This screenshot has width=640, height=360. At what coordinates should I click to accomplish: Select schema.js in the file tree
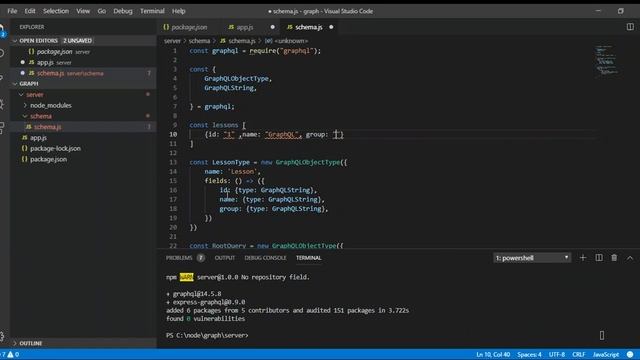(83, 127)
